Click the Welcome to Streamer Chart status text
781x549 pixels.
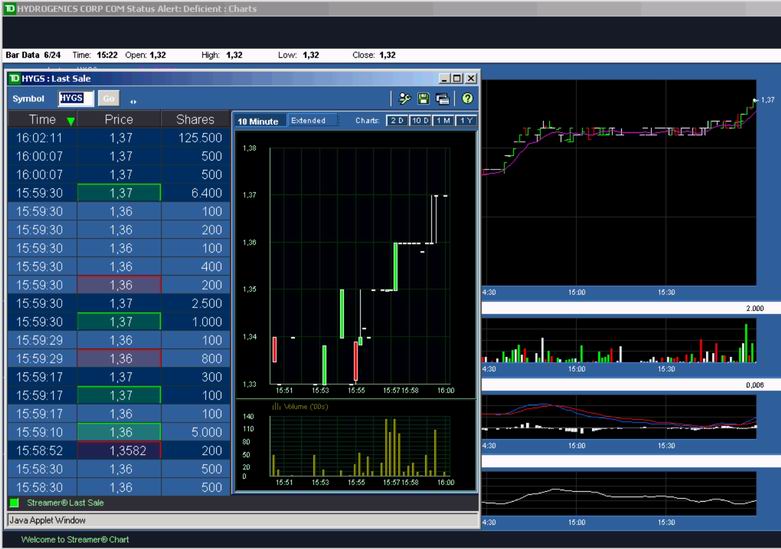pyautogui.click(x=75, y=540)
